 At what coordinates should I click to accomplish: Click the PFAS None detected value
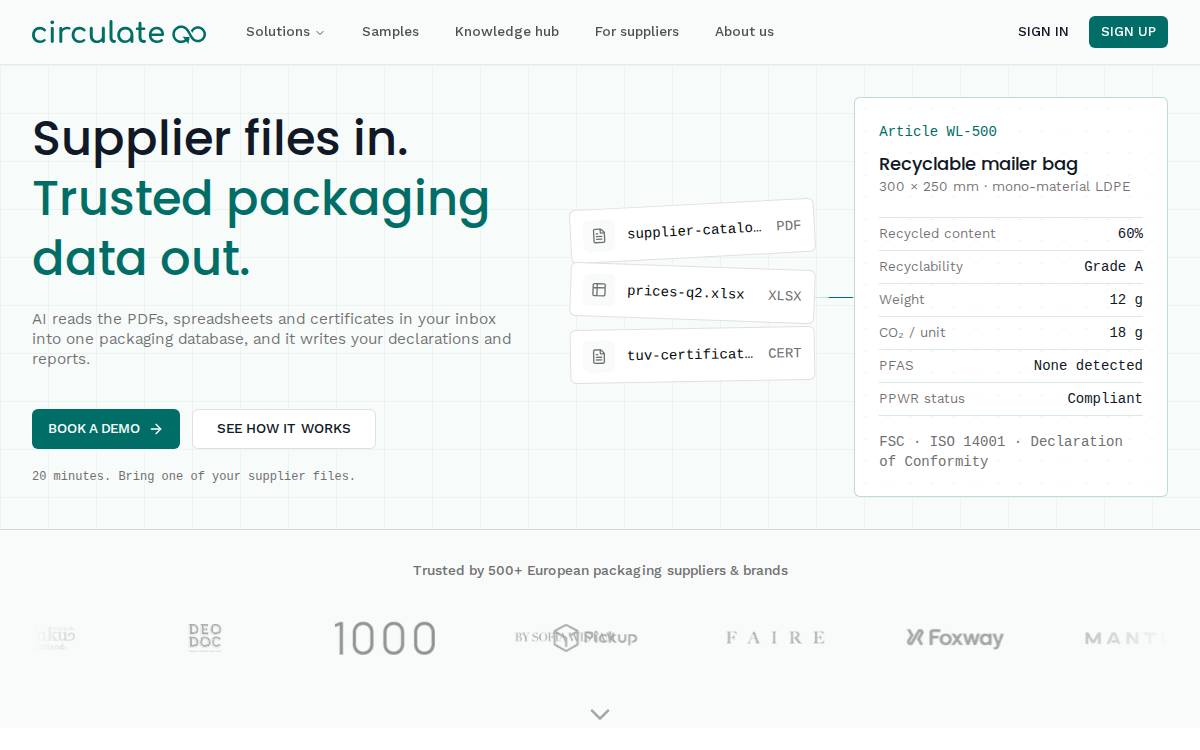pos(1088,366)
